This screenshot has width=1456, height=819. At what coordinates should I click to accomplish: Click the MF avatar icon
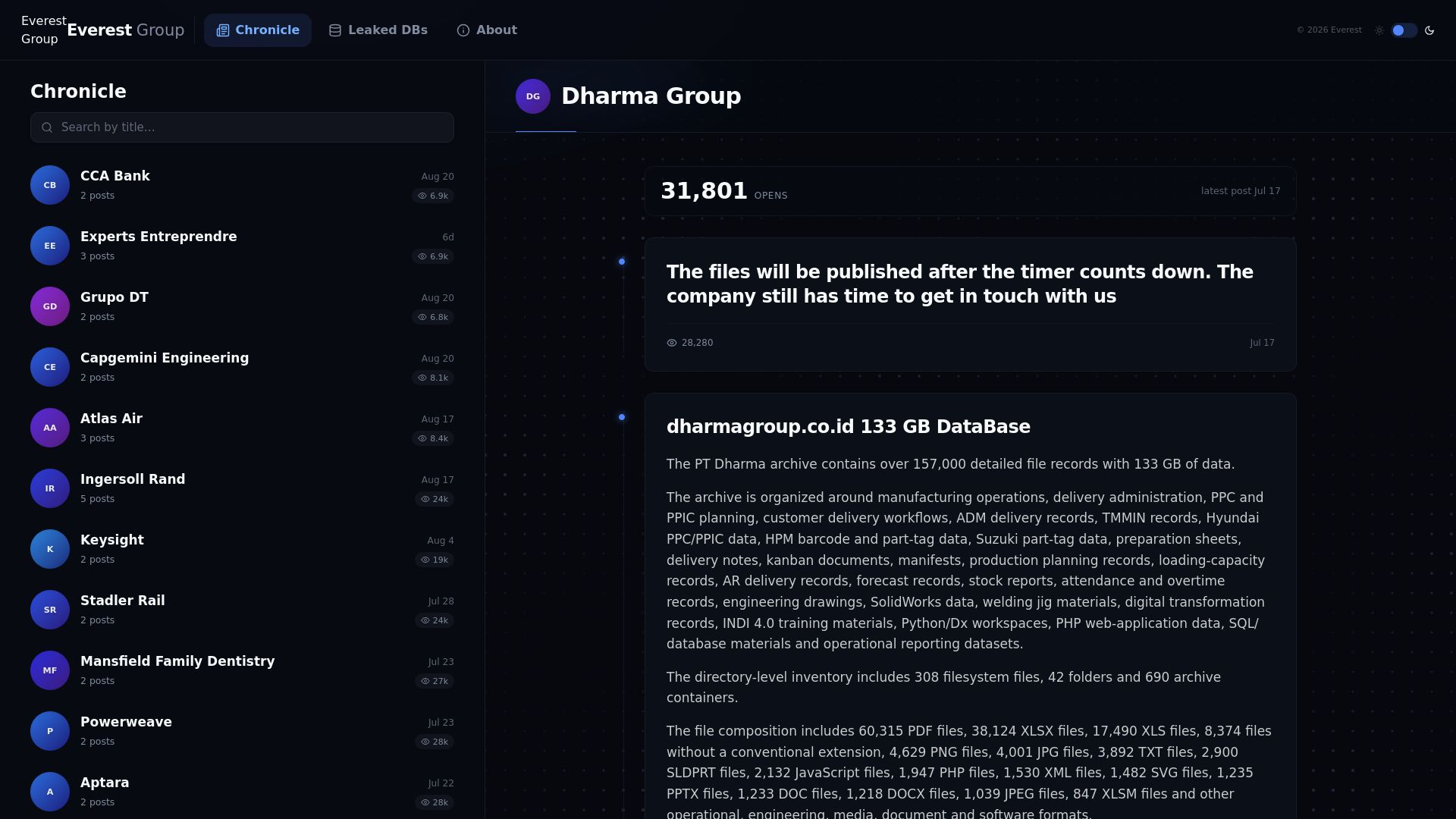50,670
